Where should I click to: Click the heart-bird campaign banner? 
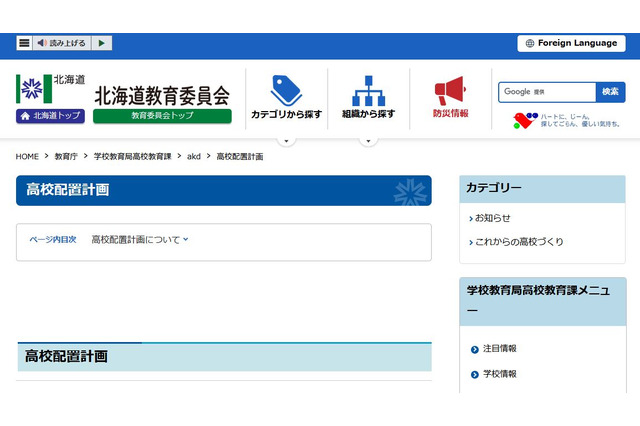567,120
